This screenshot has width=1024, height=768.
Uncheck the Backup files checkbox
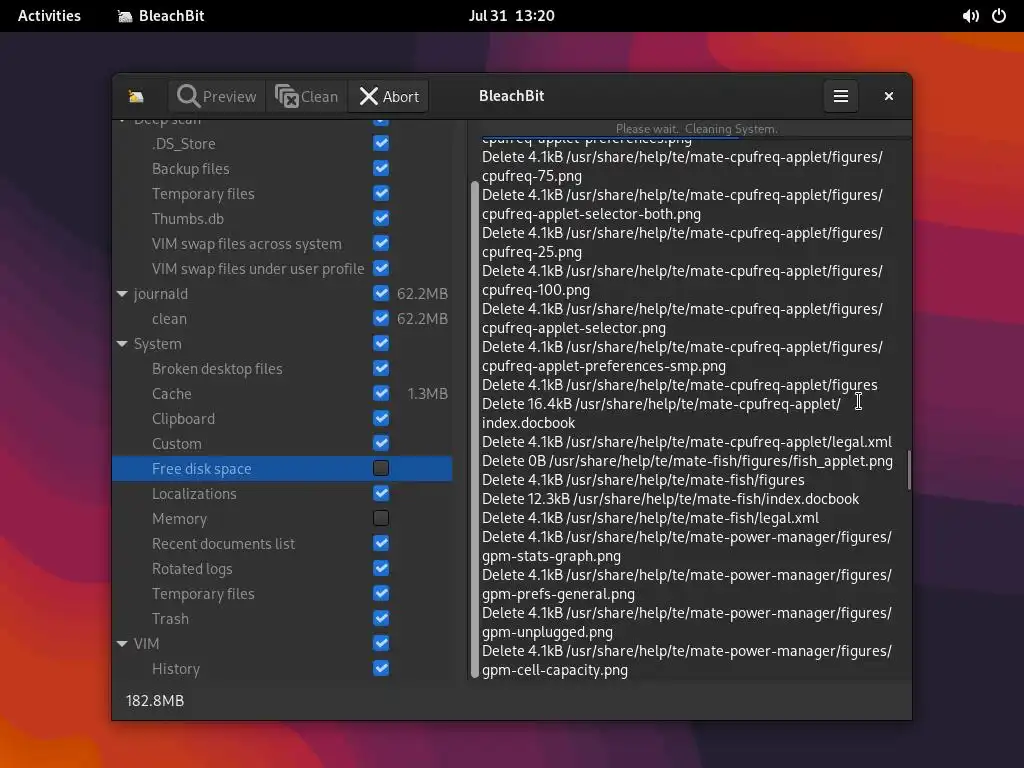381,168
